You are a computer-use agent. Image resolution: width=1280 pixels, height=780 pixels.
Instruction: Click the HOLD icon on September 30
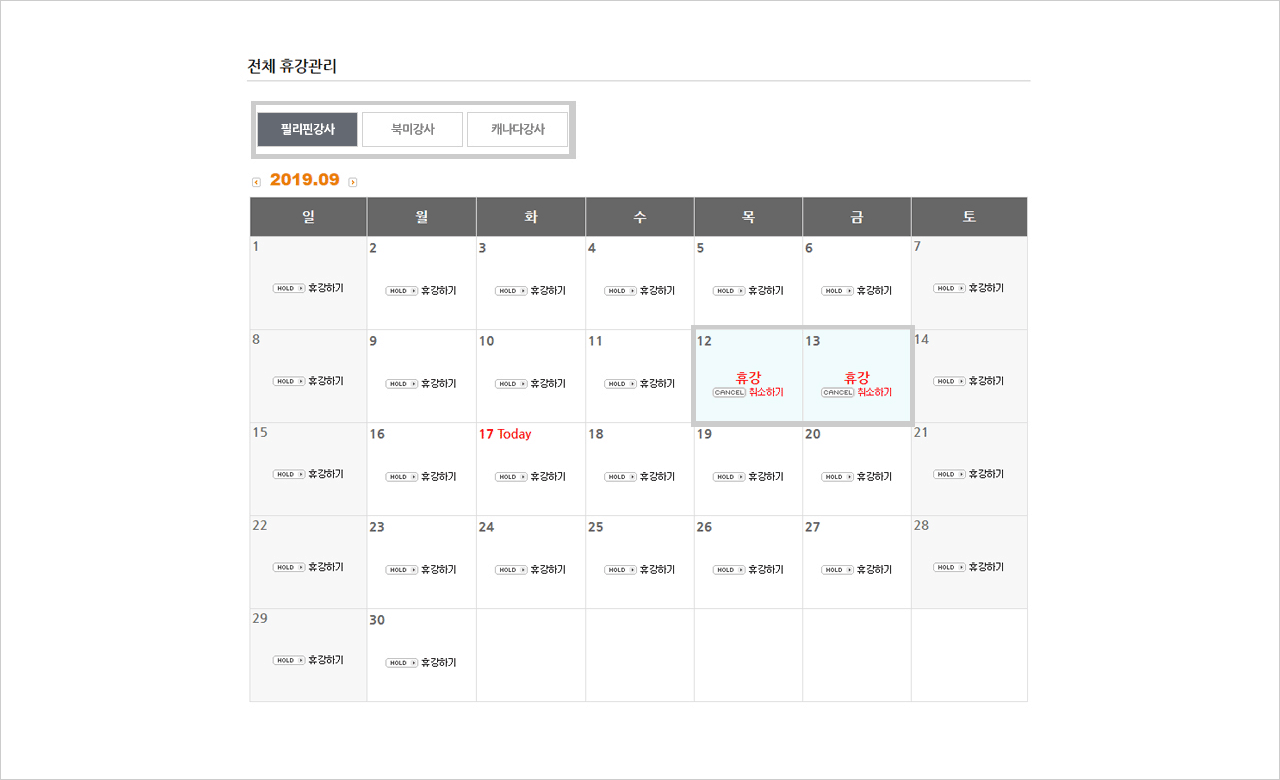pyautogui.click(x=401, y=663)
